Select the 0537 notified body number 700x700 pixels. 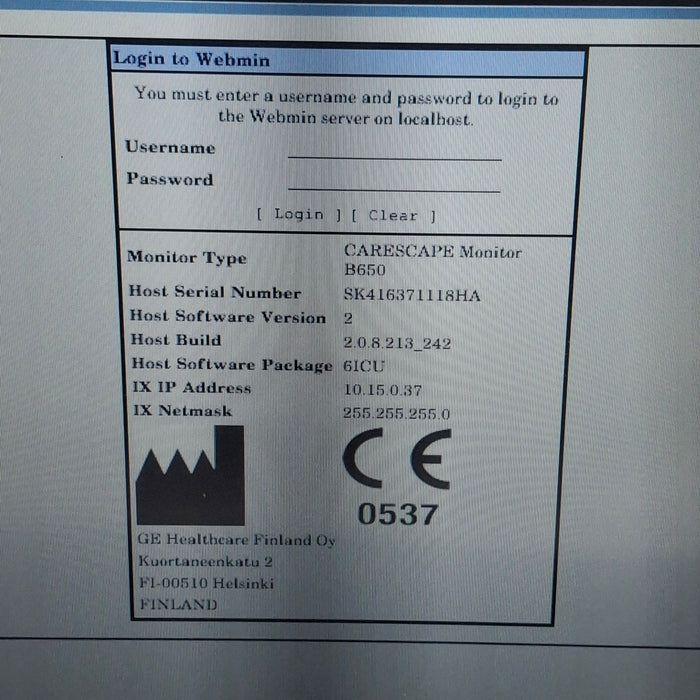pyautogui.click(x=397, y=515)
